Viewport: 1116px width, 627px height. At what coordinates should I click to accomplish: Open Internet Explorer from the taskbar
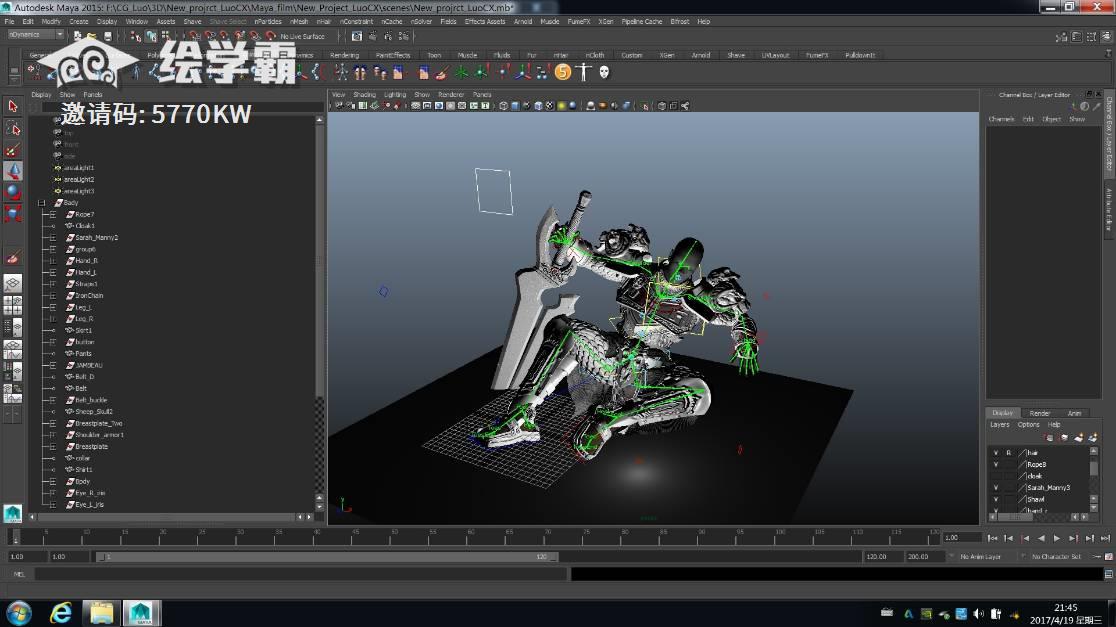[61, 612]
